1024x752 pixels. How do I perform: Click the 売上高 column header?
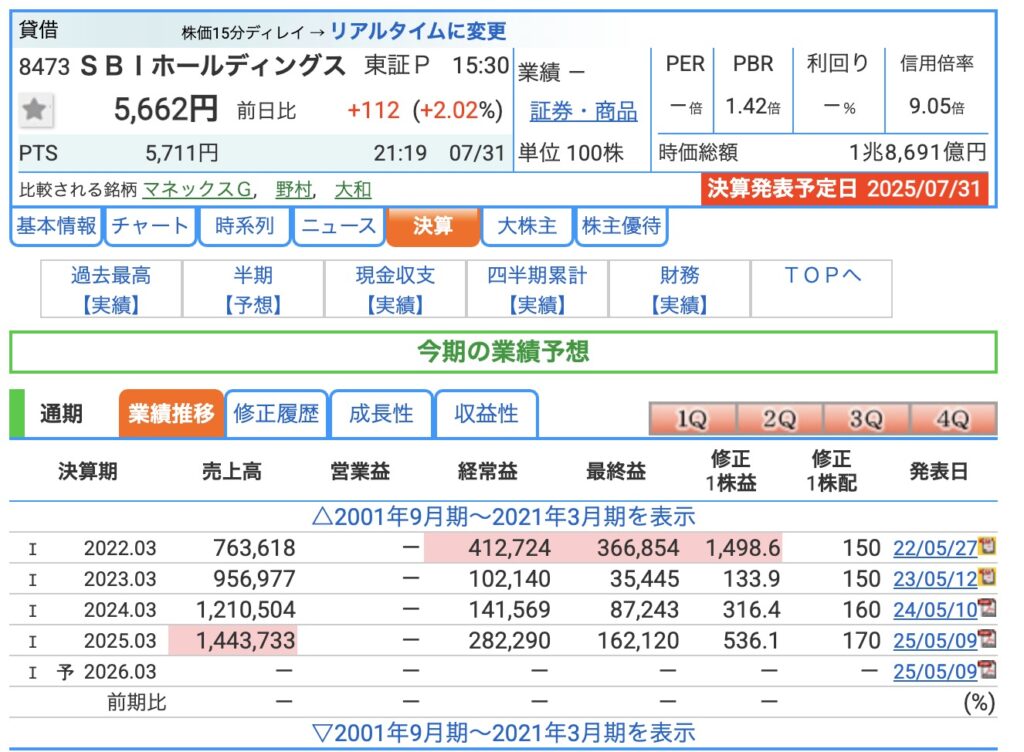232,471
